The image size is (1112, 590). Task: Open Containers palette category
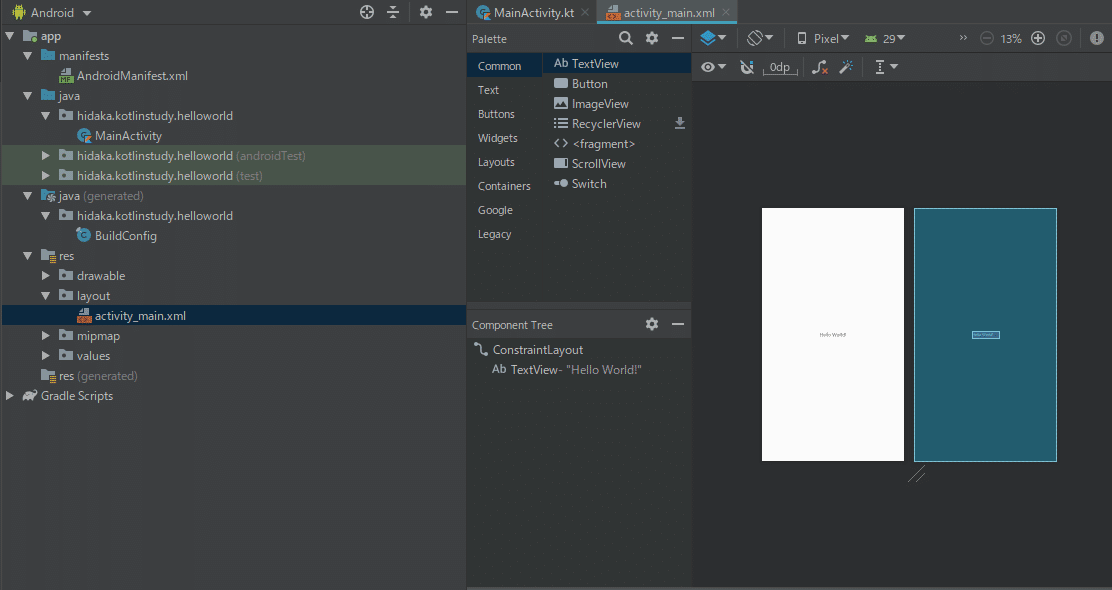504,186
